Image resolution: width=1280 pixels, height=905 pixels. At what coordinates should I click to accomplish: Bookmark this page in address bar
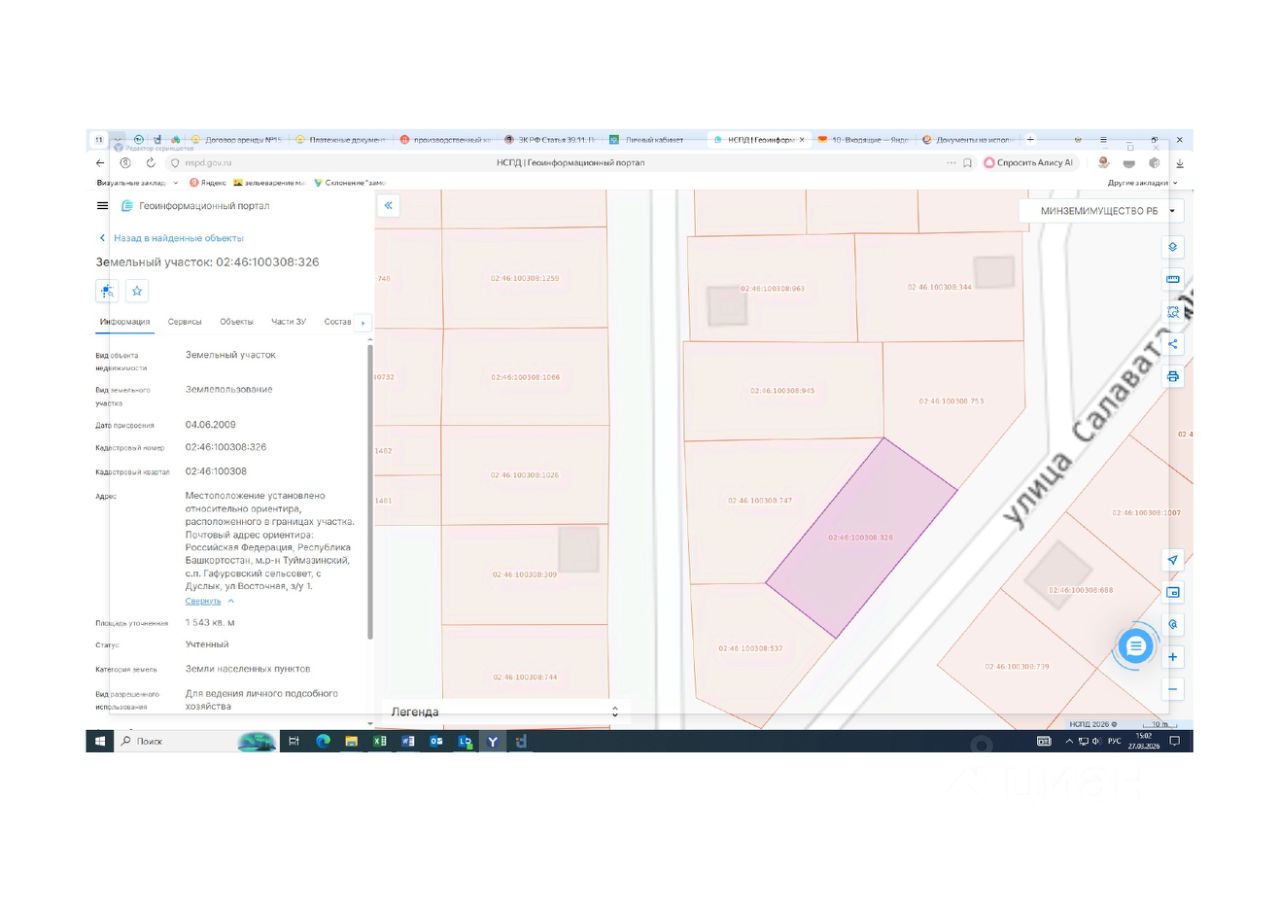click(967, 163)
